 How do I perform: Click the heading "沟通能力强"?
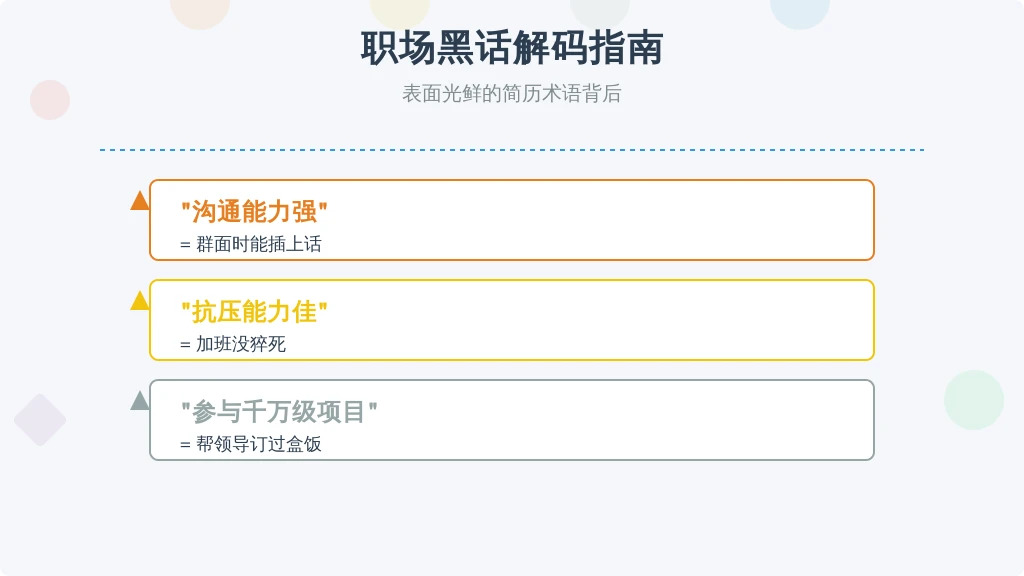pos(254,212)
